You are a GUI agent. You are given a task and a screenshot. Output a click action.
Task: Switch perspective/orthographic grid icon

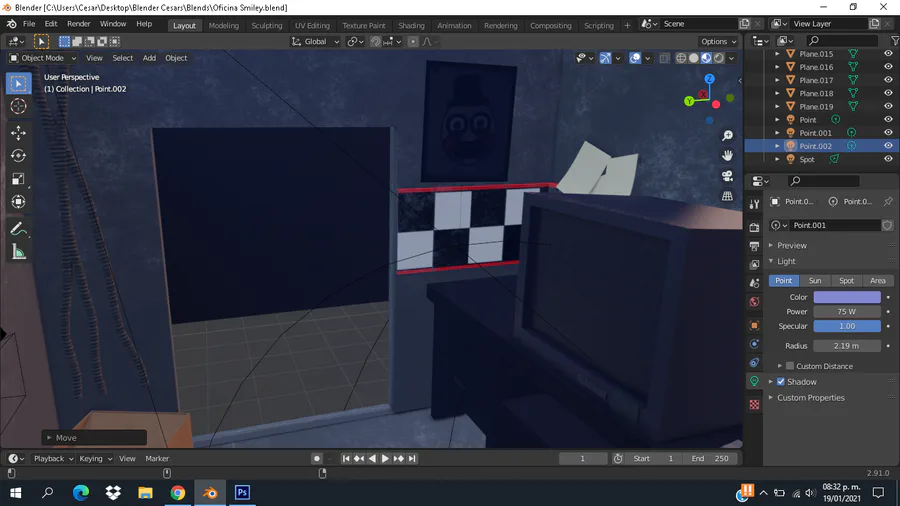pyautogui.click(x=727, y=196)
